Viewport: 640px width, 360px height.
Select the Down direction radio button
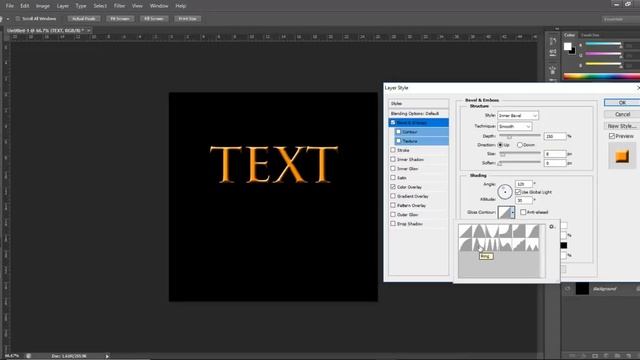[520, 145]
